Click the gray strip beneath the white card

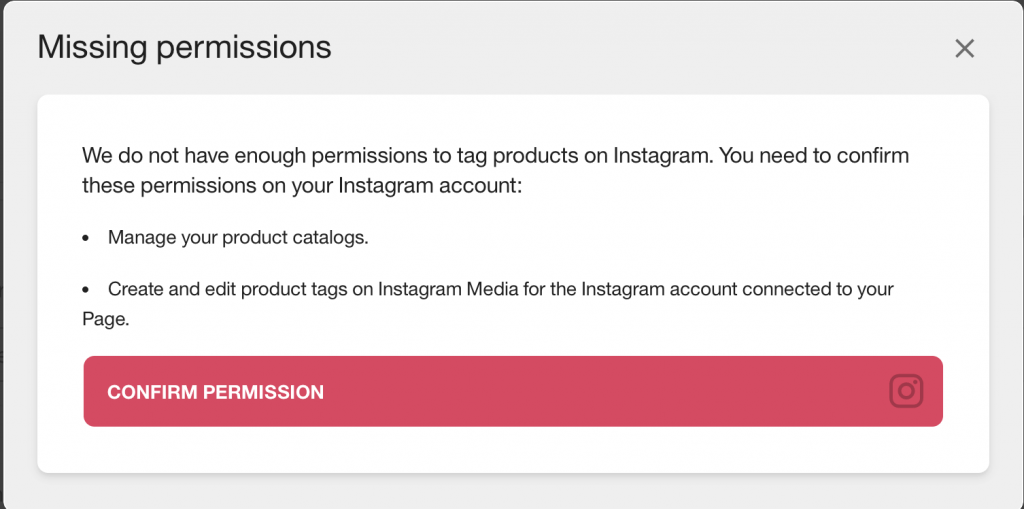pos(513,491)
